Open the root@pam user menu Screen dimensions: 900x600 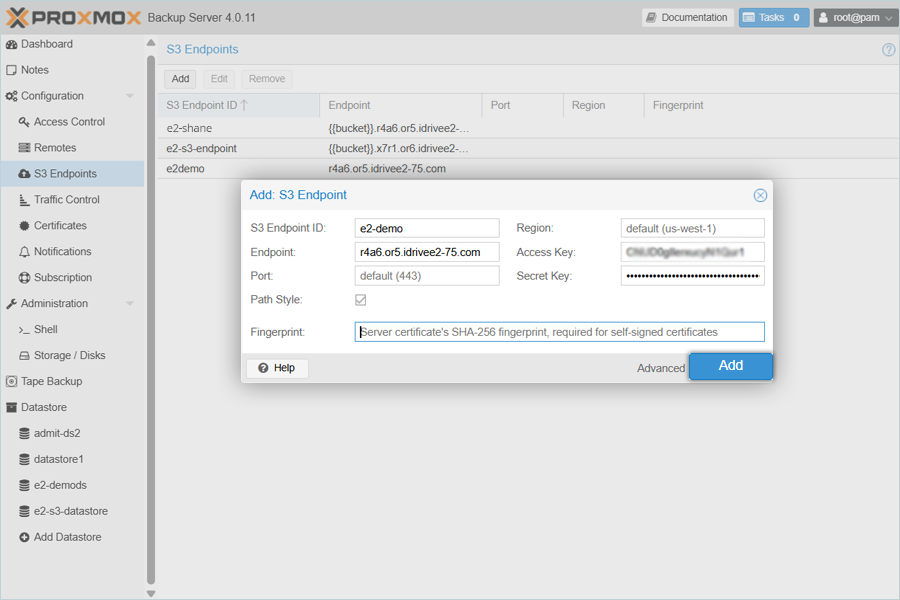(x=855, y=17)
